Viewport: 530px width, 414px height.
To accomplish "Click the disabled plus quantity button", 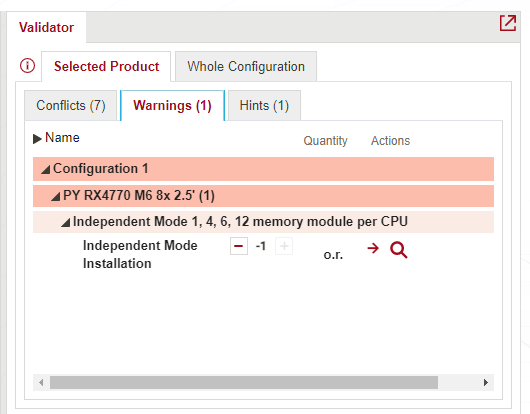I will click(284, 246).
